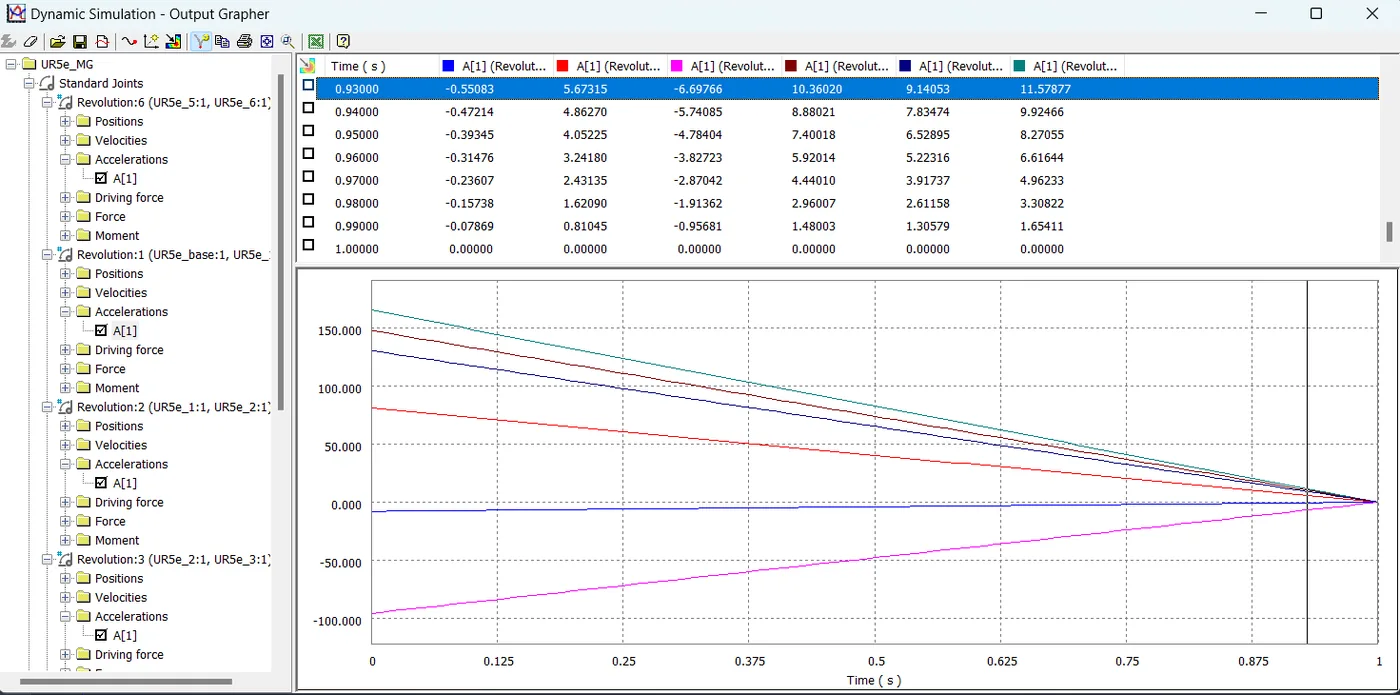
Task: Toggle the highlighted Y-shaped yellow node icon
Action: pyautogui.click(x=200, y=42)
